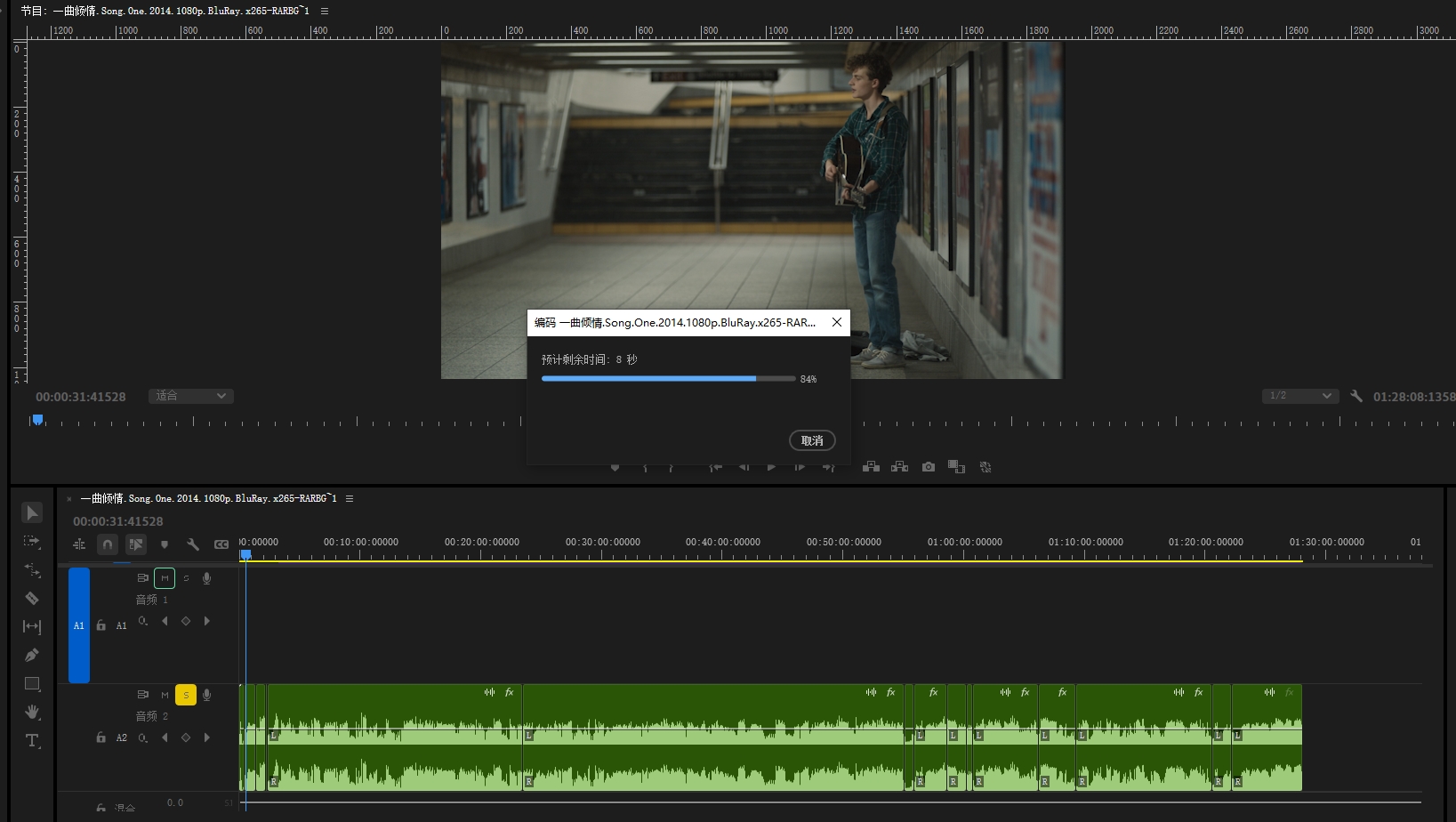Close the encoding progress dialog
1456x822 pixels.
[837, 322]
